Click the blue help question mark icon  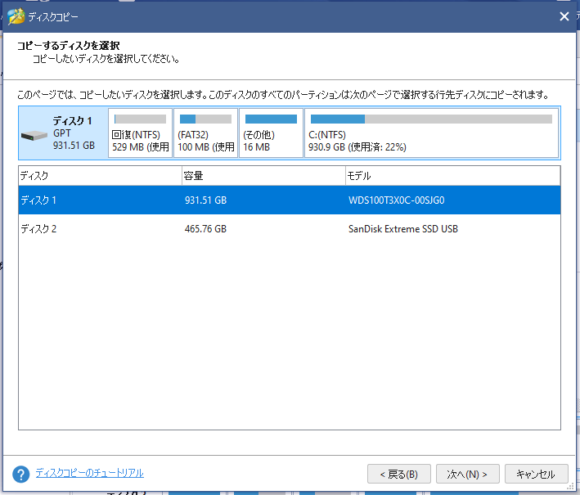point(21,474)
